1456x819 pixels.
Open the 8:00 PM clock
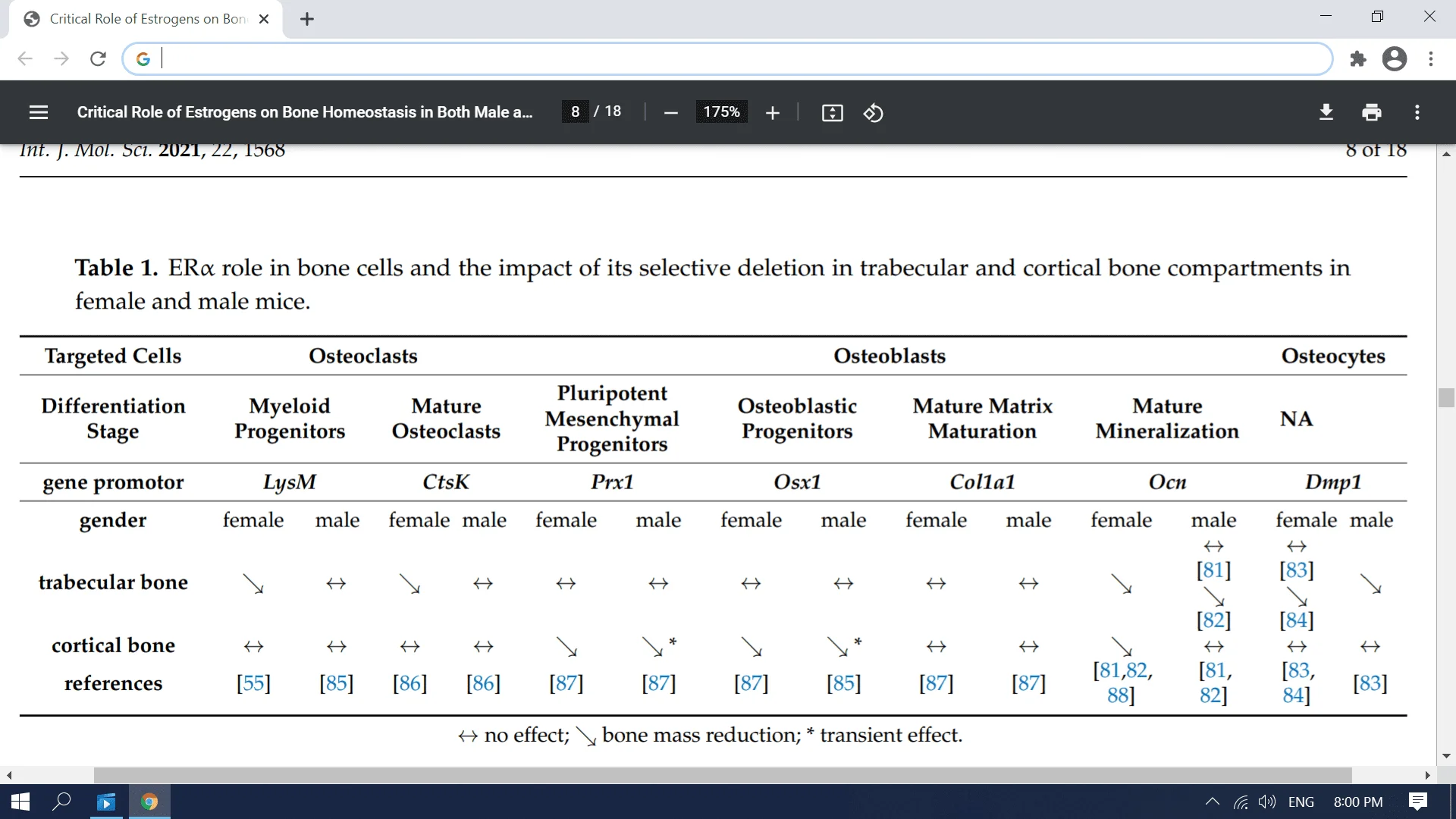(1357, 802)
